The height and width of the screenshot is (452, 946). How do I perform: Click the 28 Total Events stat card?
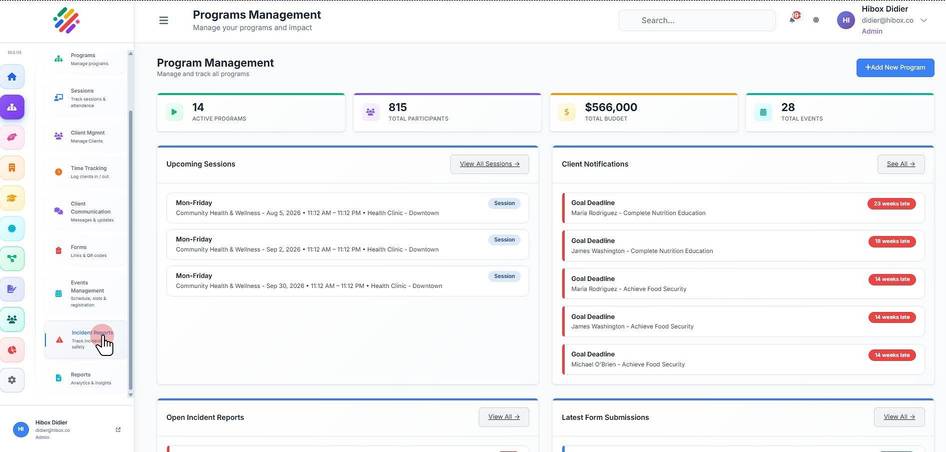pyautogui.click(x=840, y=112)
